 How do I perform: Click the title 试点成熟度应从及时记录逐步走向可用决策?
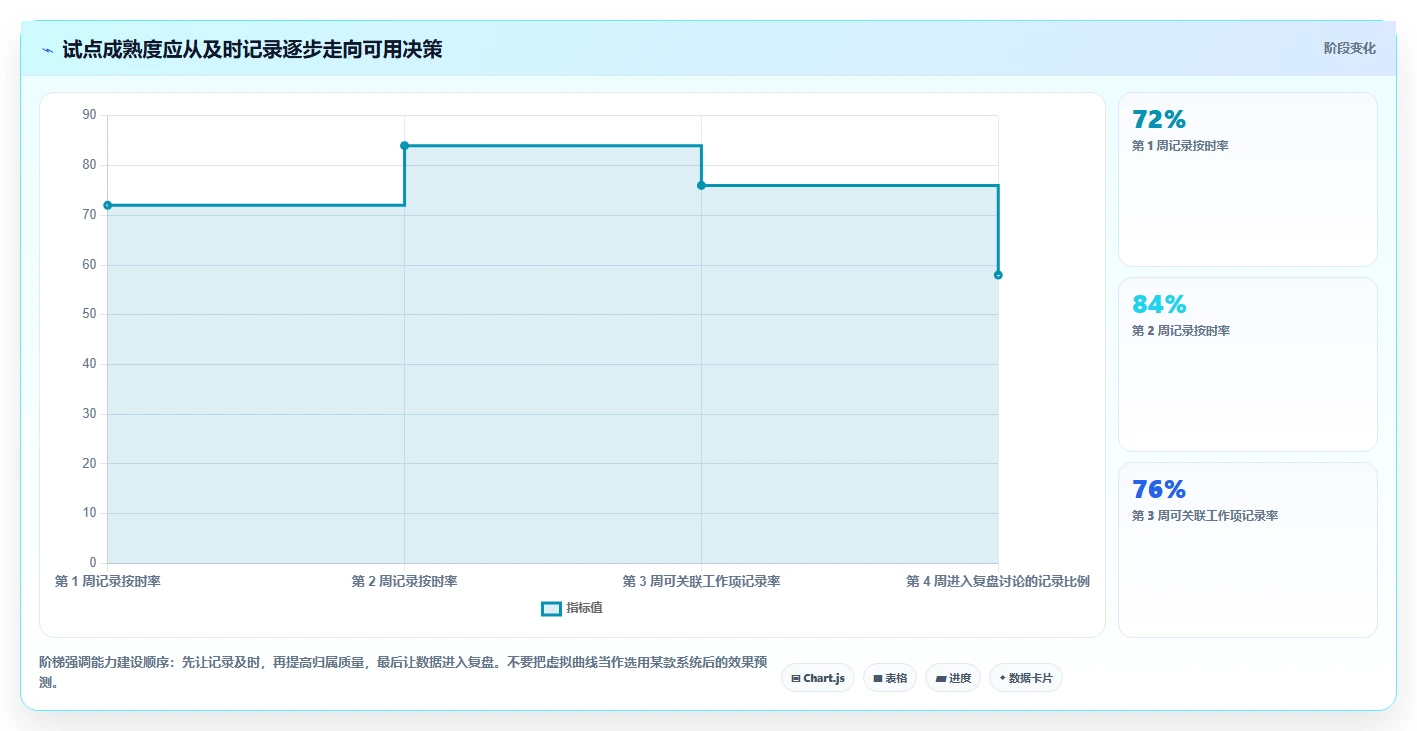252,49
